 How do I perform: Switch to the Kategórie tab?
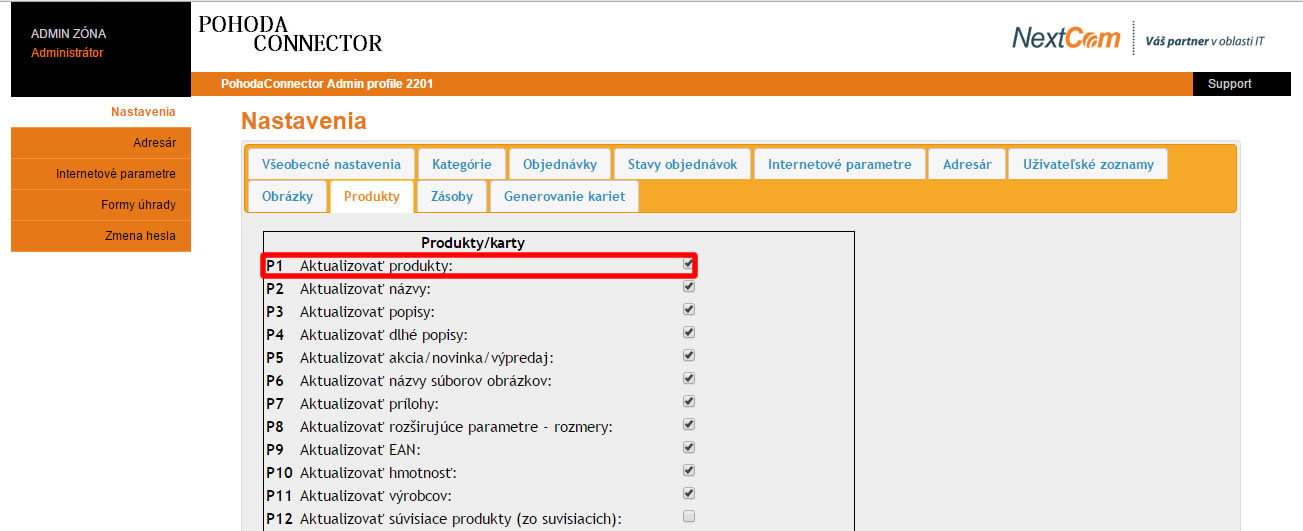(462, 164)
